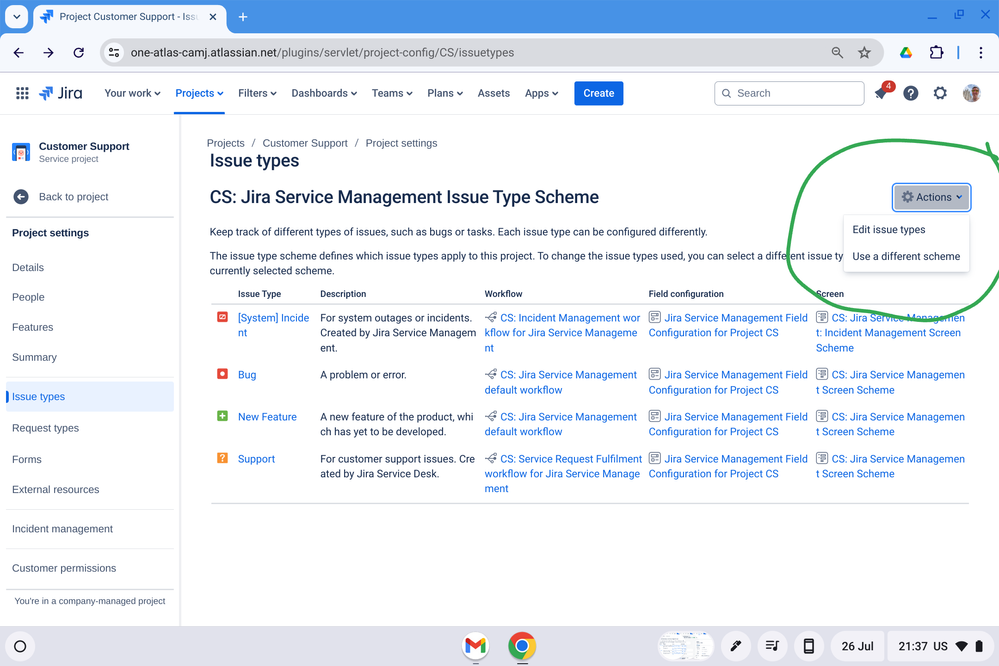Click the user profile avatar
The width and height of the screenshot is (999, 666).
click(x=971, y=93)
